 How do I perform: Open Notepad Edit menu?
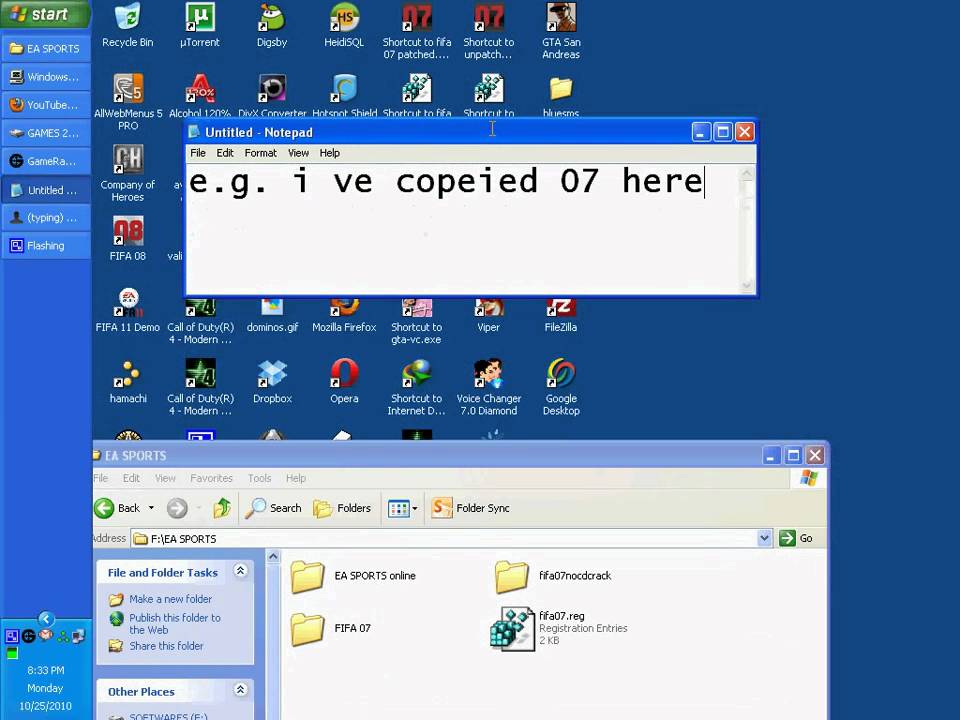(225, 153)
